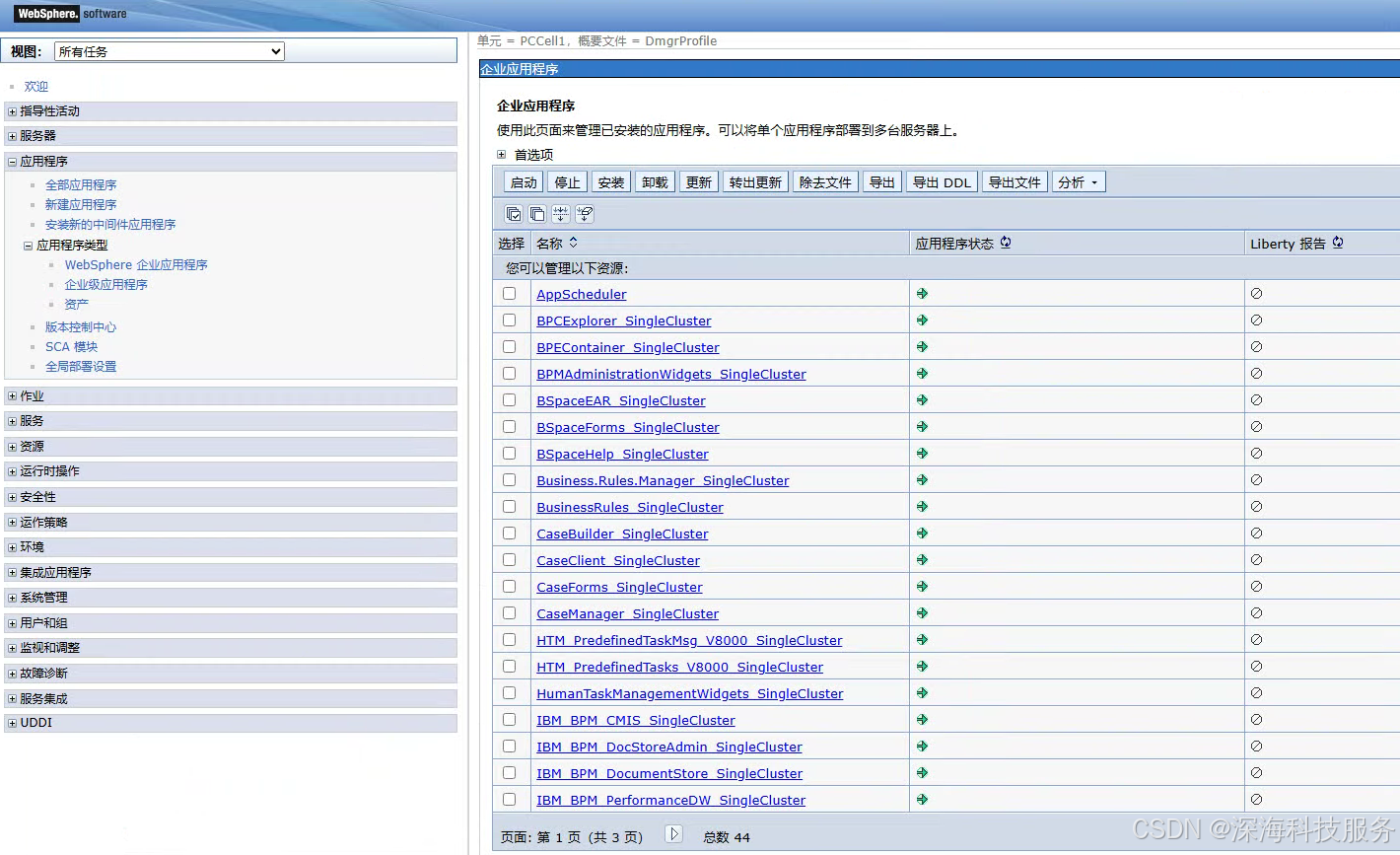Click status icon for HumanTaskManagementWidgets_SingleCluster

[x=922, y=693]
